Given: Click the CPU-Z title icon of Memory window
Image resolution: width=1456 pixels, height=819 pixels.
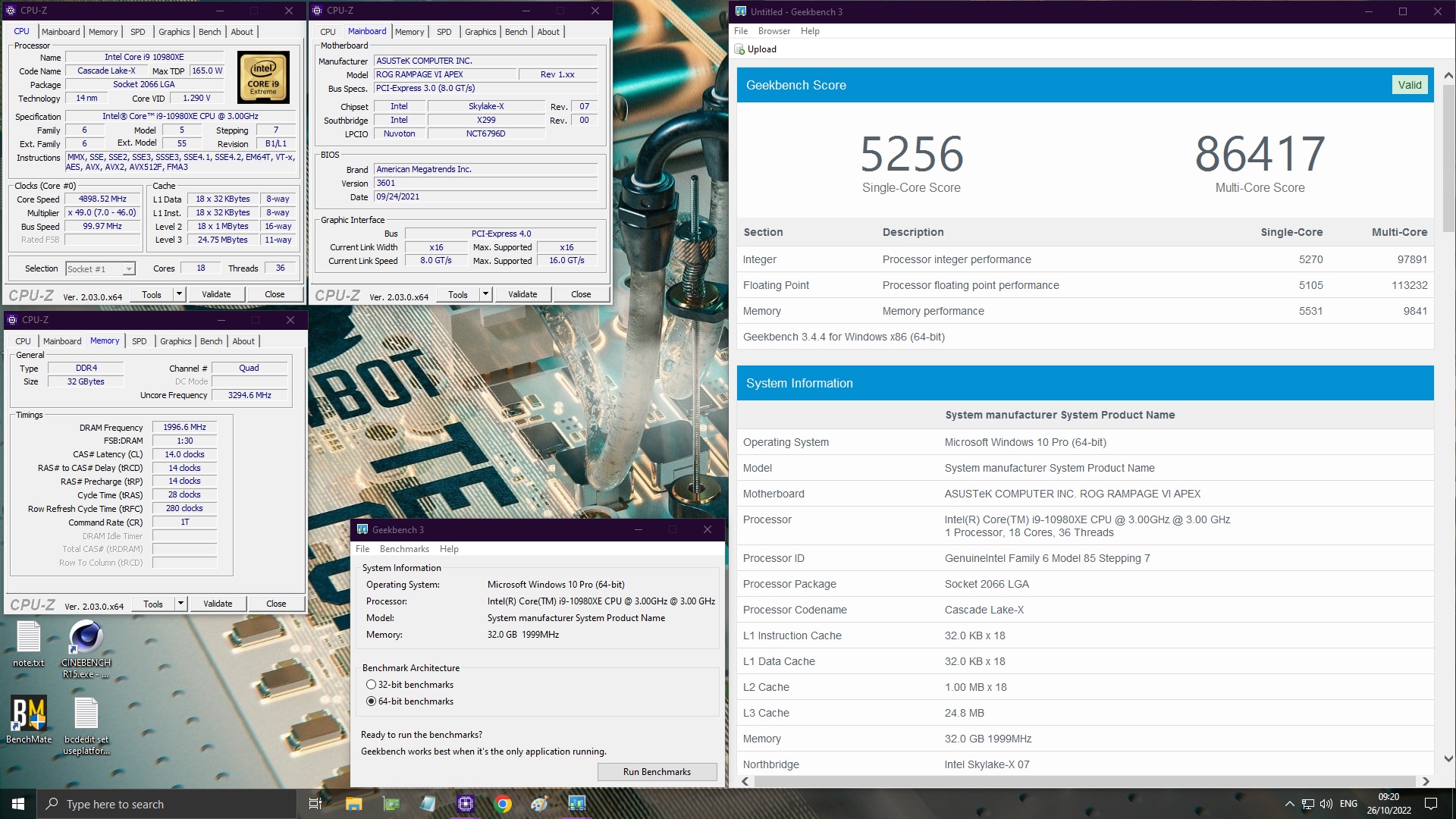Looking at the screenshot, I should pos(11,320).
